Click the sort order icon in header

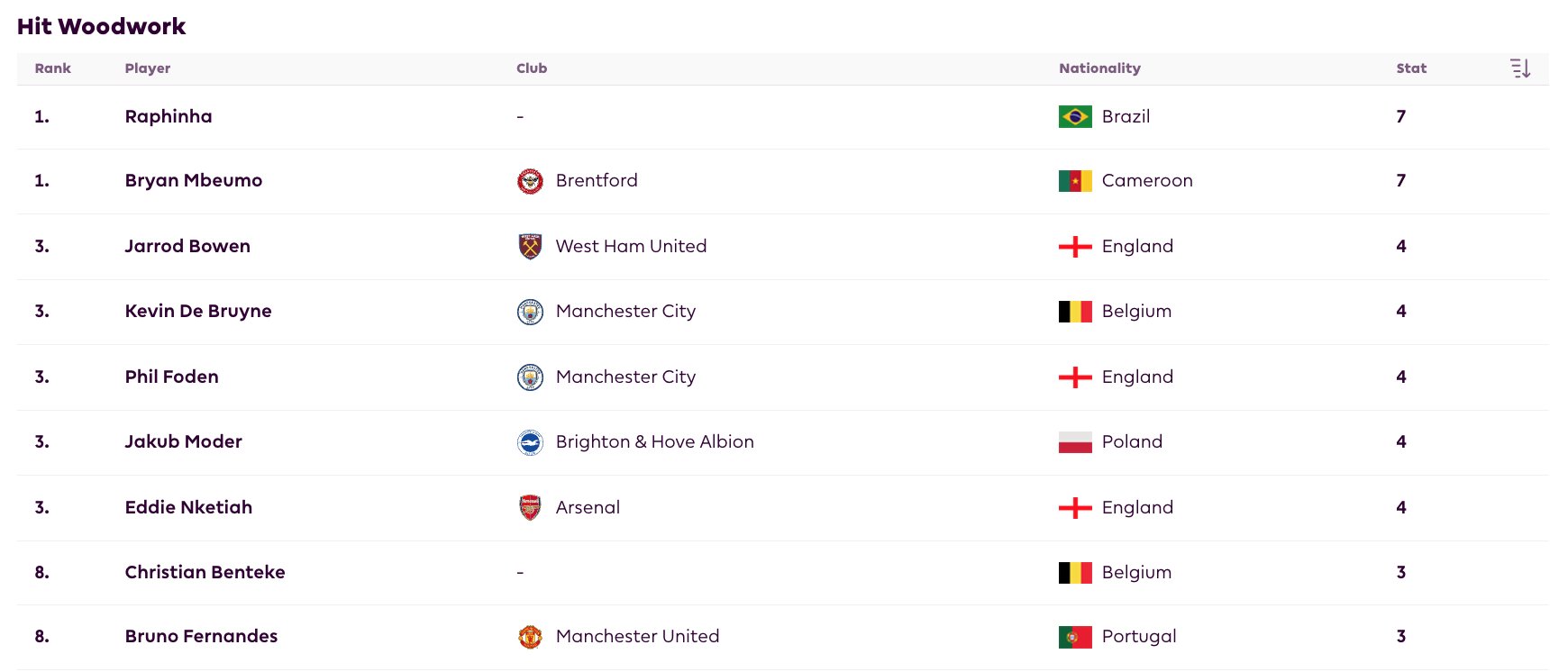coord(1519,68)
